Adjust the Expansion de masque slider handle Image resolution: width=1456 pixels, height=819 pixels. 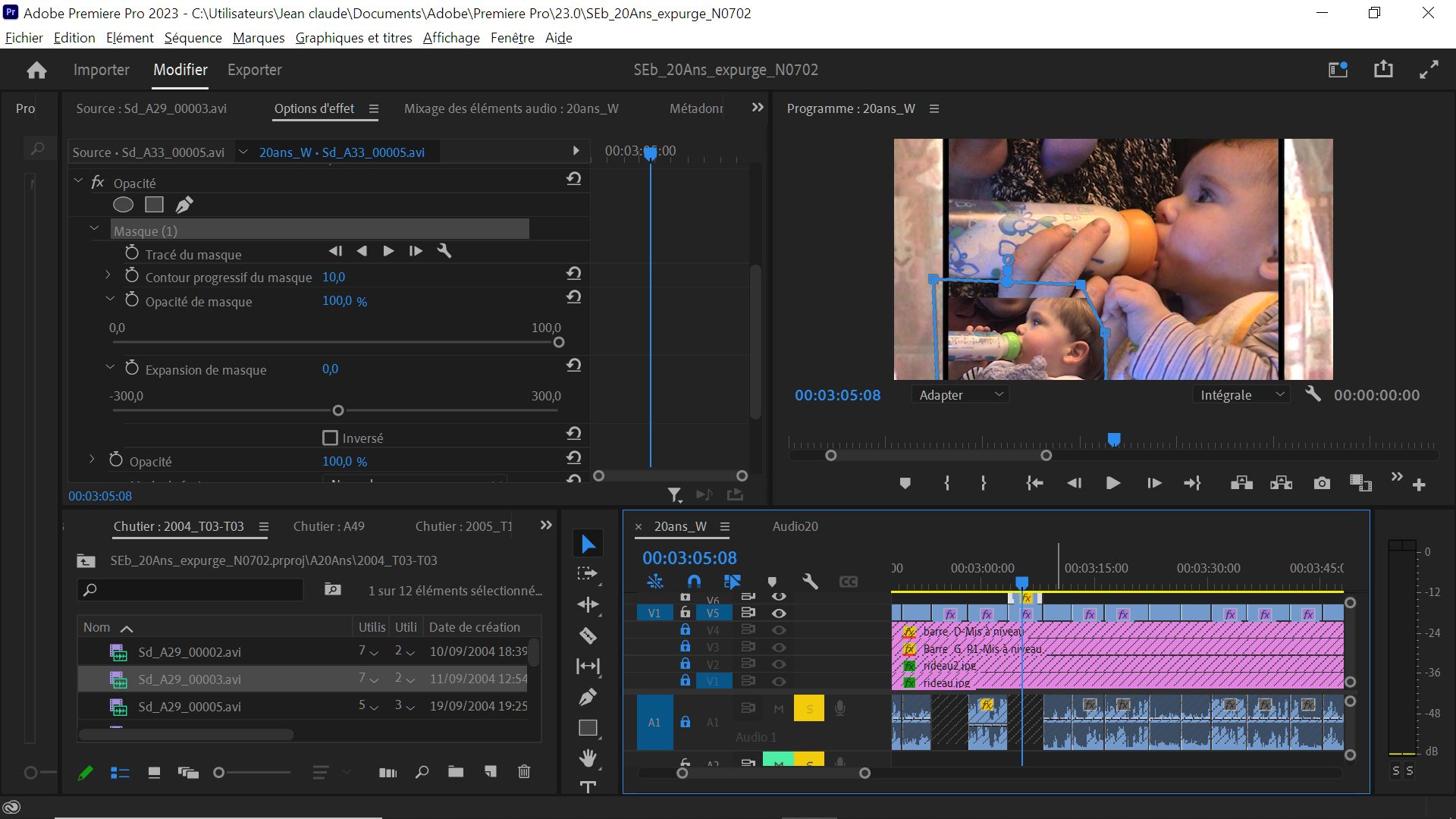(x=338, y=410)
